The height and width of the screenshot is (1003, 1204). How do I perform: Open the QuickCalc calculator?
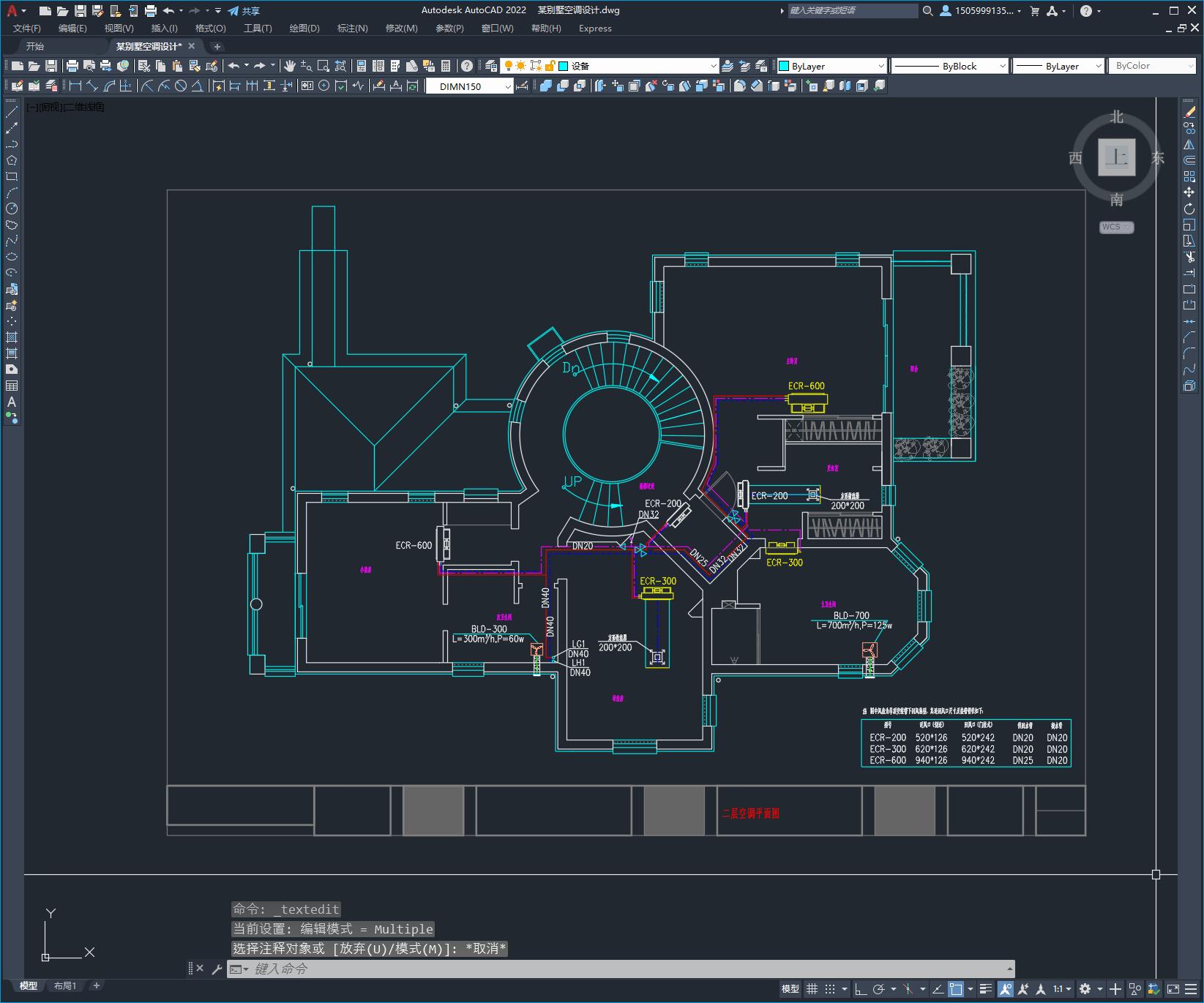446,66
